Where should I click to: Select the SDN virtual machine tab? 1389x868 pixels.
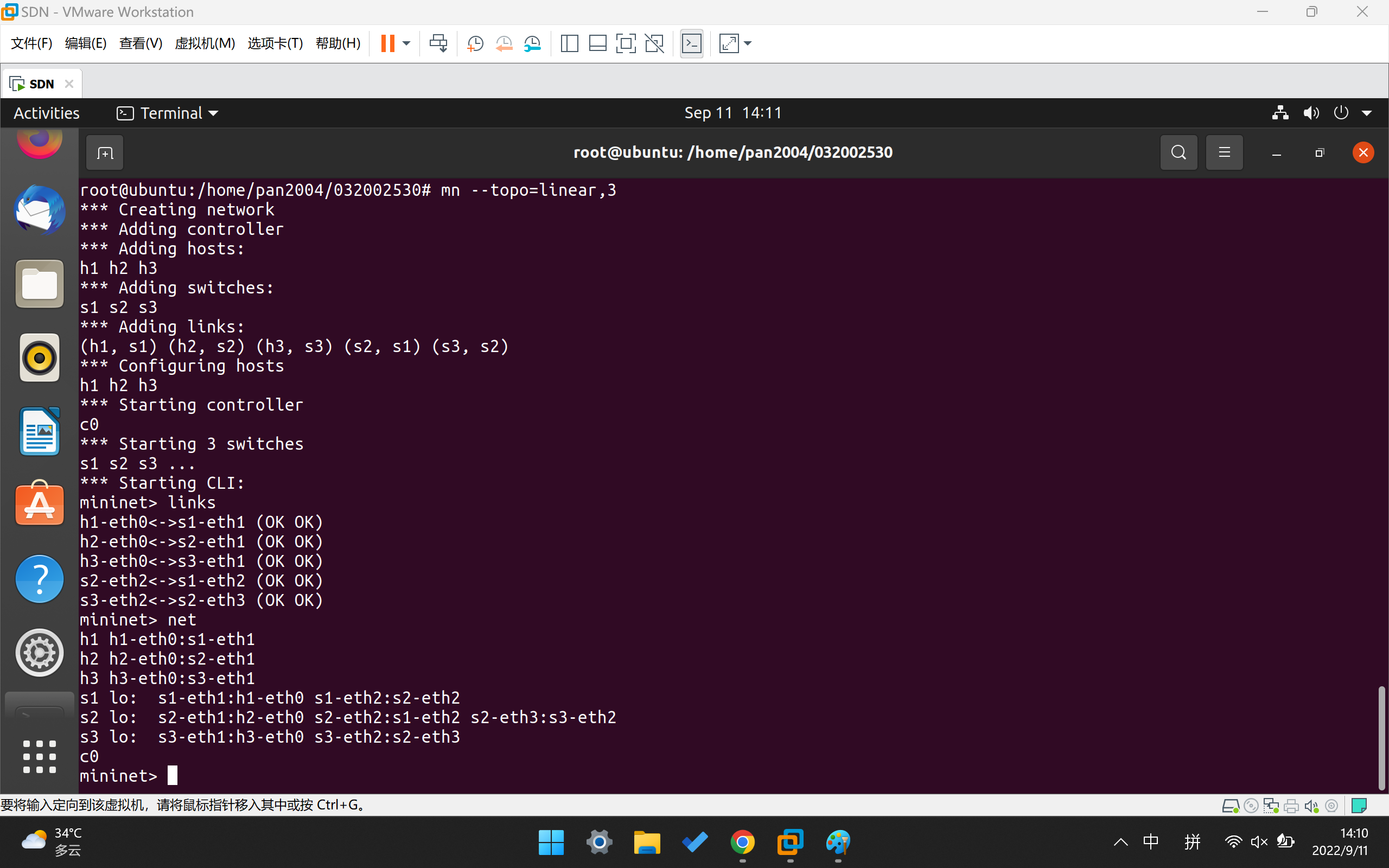click(x=41, y=84)
